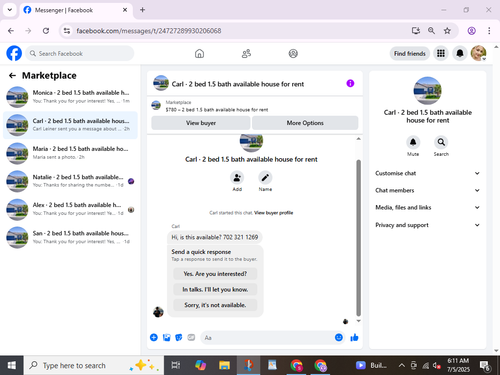Search in conversation using magnifier icon
Image resolution: width=500 pixels, height=375 pixels.
point(441,142)
